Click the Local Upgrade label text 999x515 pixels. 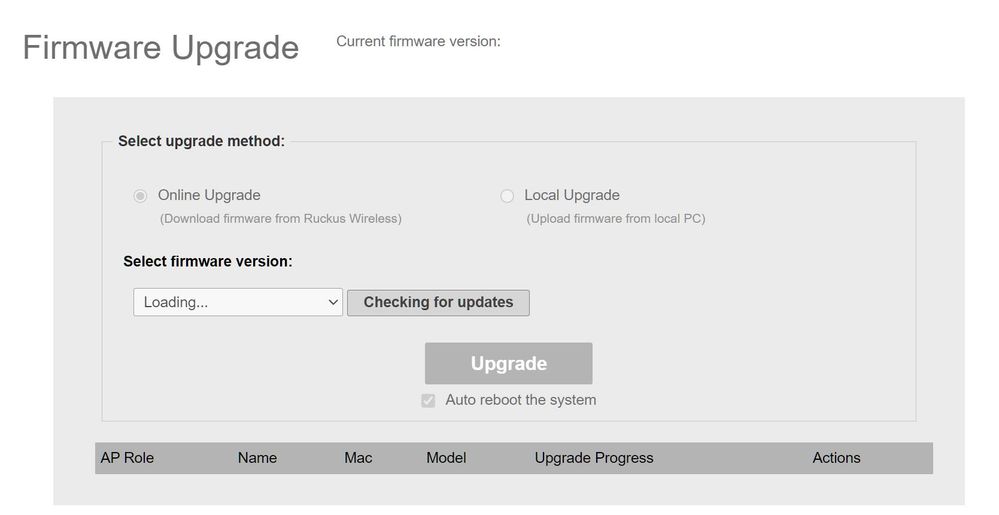[572, 195]
